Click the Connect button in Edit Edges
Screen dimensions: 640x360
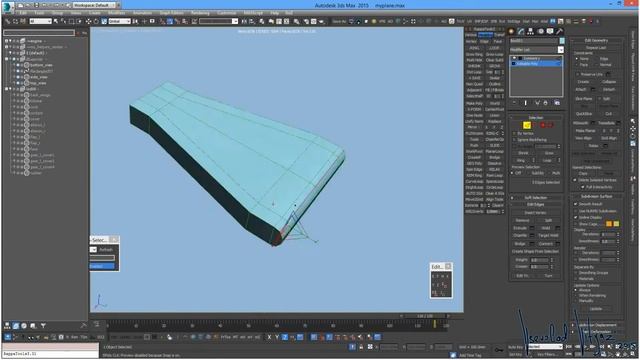pos(545,244)
